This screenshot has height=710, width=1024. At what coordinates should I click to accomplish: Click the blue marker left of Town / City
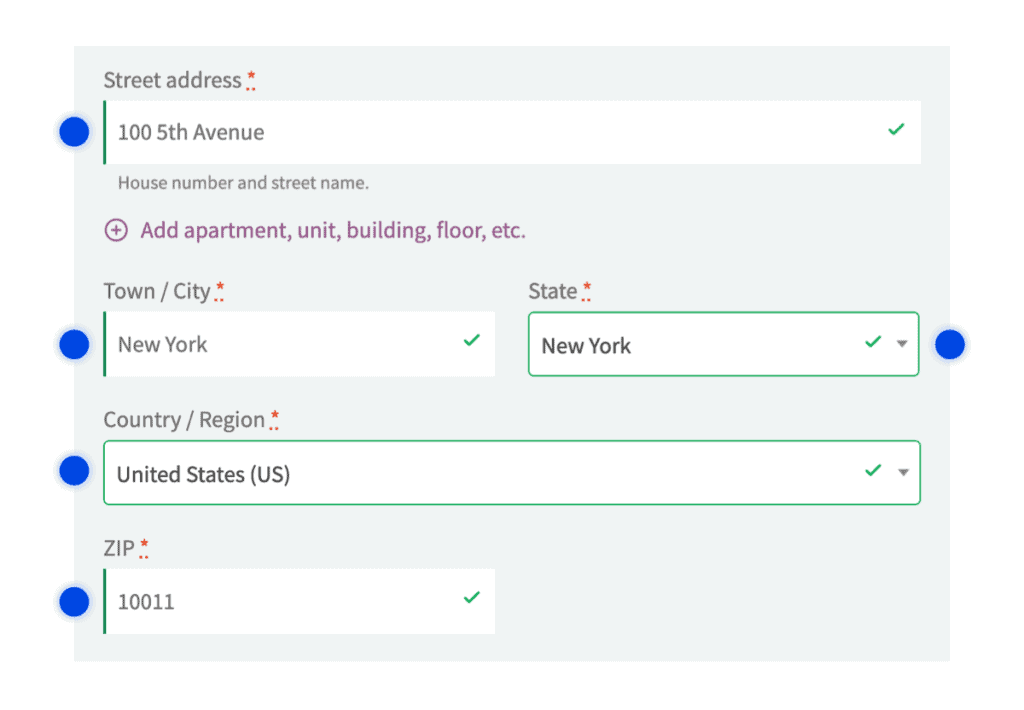coord(74,343)
